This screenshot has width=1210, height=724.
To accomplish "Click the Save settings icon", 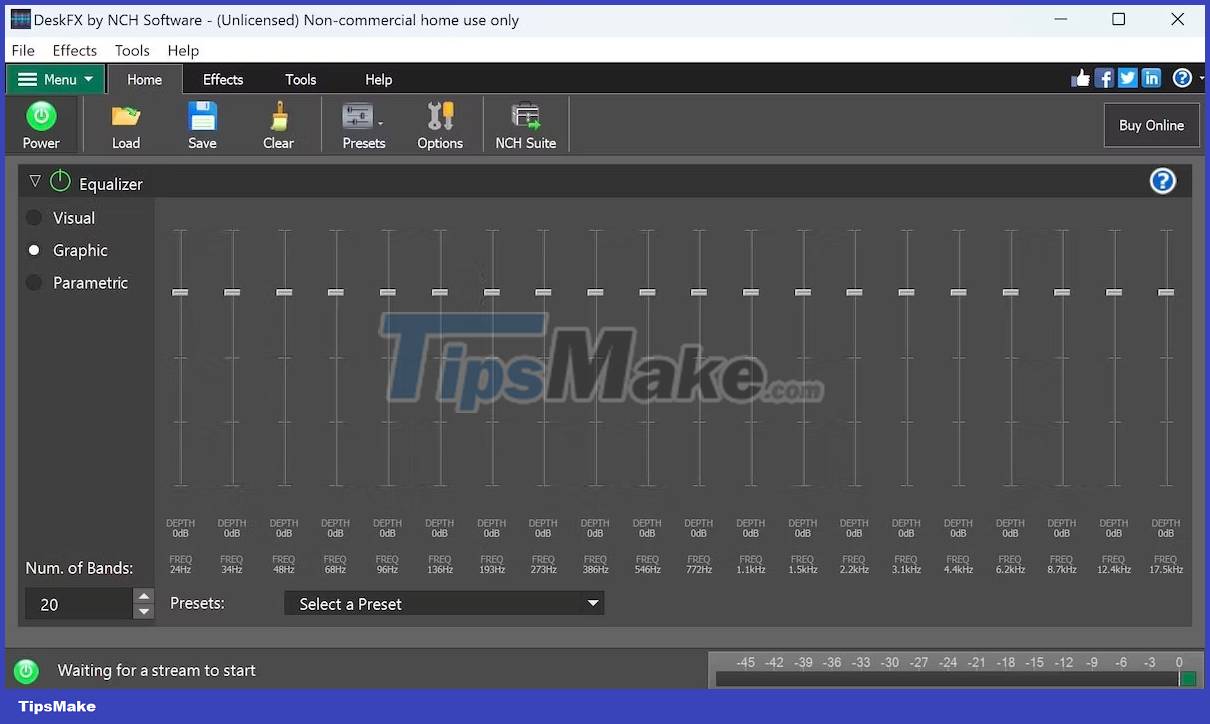I will tap(202, 122).
